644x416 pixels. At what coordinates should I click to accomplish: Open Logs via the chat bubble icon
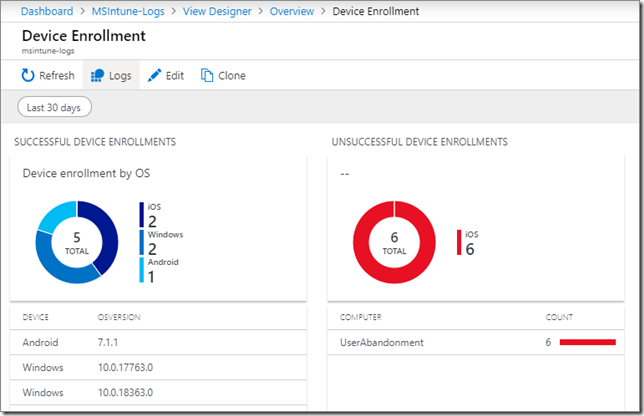coord(98,76)
